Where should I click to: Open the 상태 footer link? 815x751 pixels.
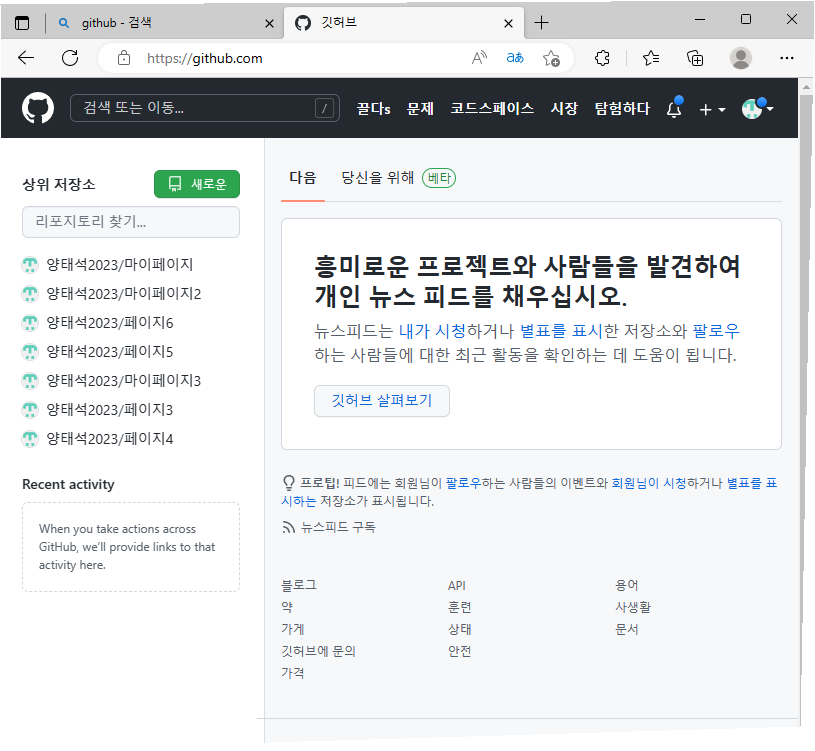(x=459, y=629)
